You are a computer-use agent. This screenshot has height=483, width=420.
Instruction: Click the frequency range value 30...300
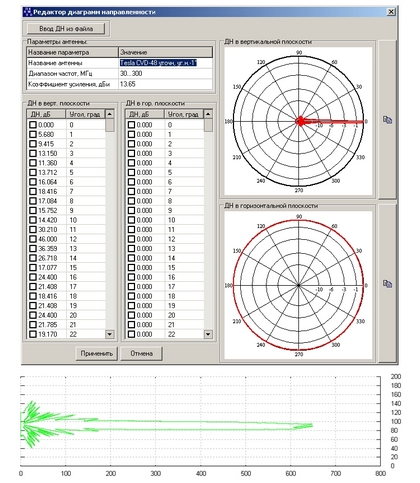pos(131,73)
